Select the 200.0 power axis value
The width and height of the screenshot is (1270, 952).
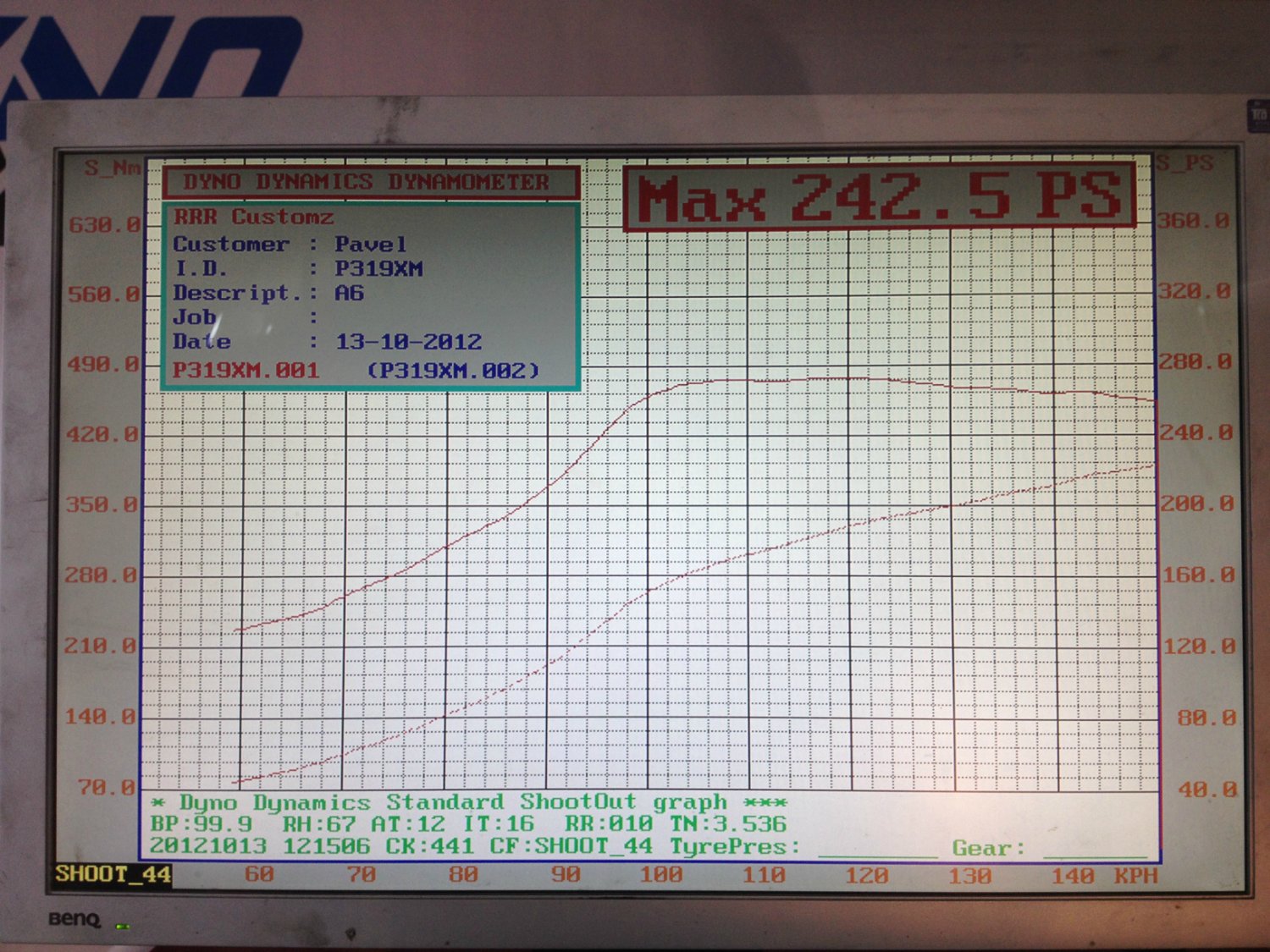[1198, 504]
